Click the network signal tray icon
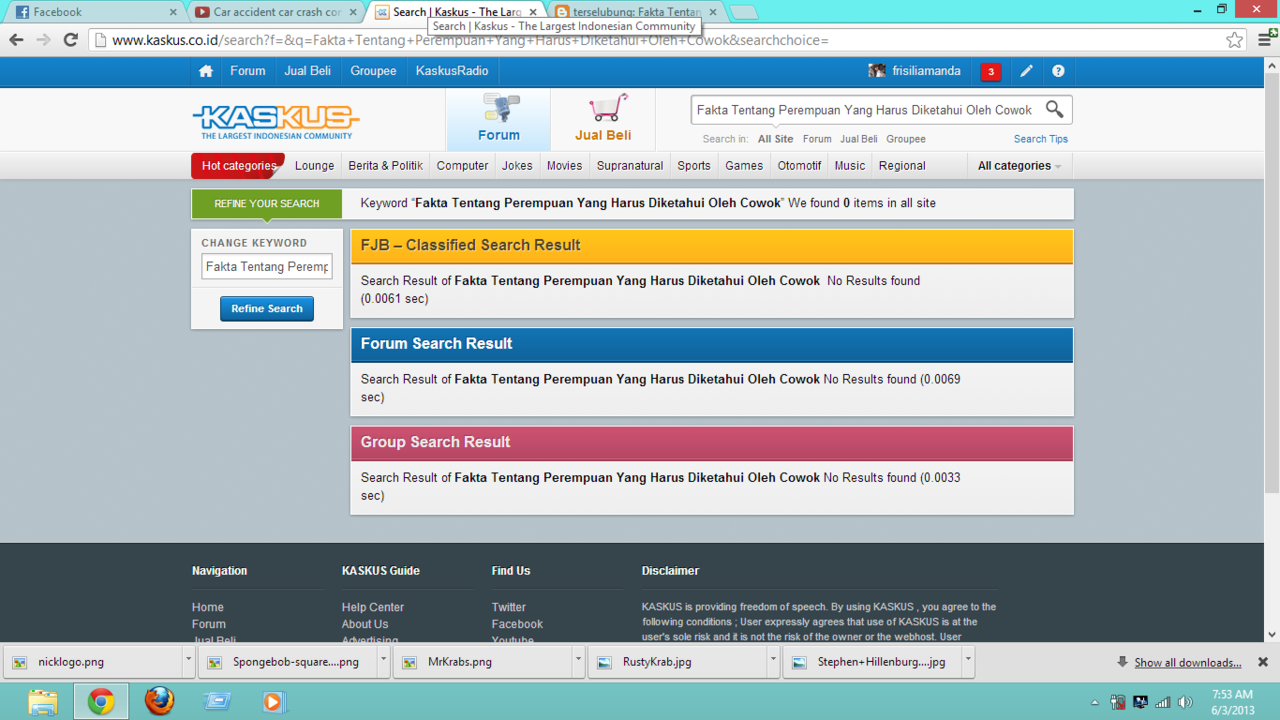The height and width of the screenshot is (720, 1280). pyautogui.click(x=1162, y=702)
